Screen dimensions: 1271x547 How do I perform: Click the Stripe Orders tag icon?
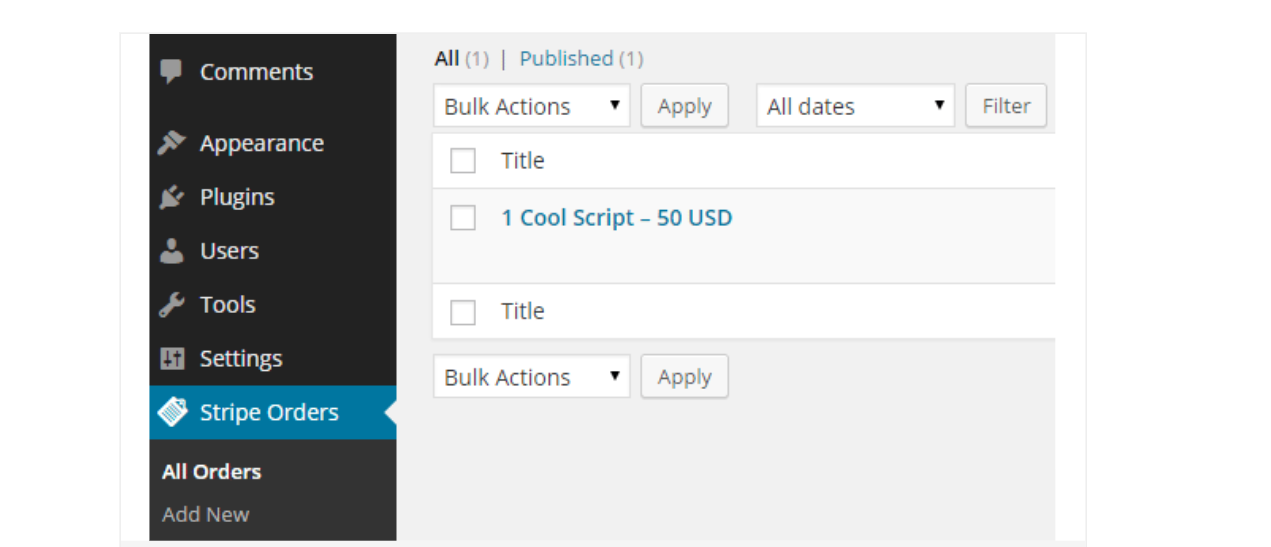point(173,412)
